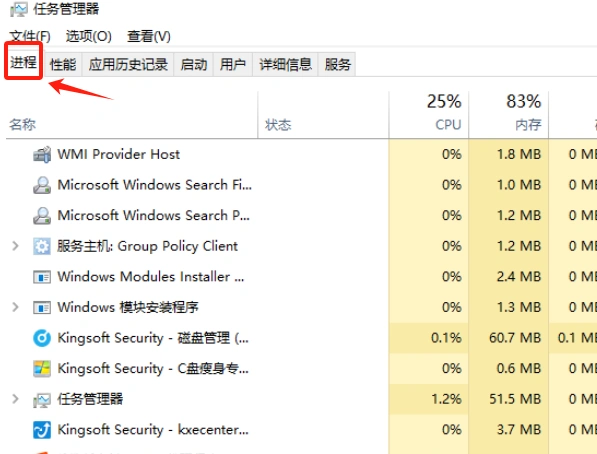Viewport: 597px width, 454px height.
Task: Click the WMI Provider Host process icon
Action: point(42,155)
